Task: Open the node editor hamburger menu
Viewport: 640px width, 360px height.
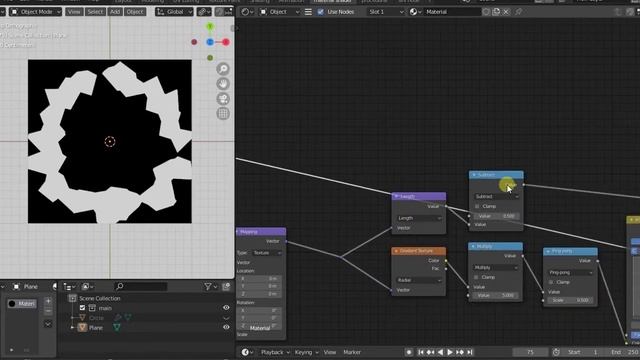Action: [308, 12]
